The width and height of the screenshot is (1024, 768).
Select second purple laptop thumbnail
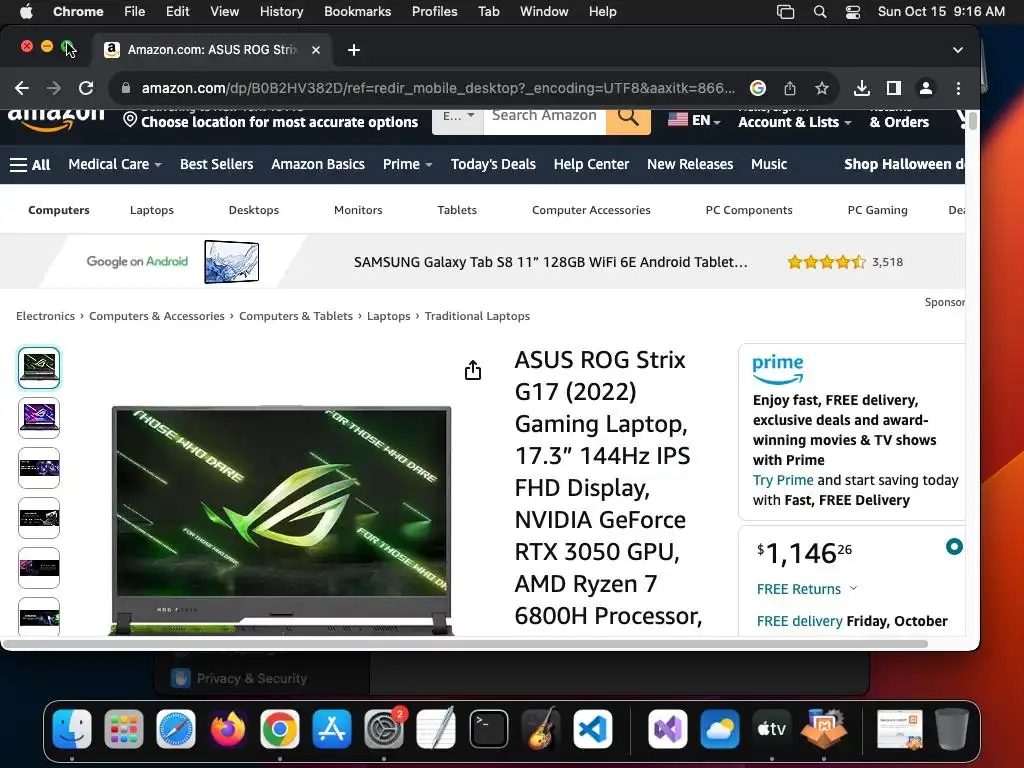click(39, 418)
